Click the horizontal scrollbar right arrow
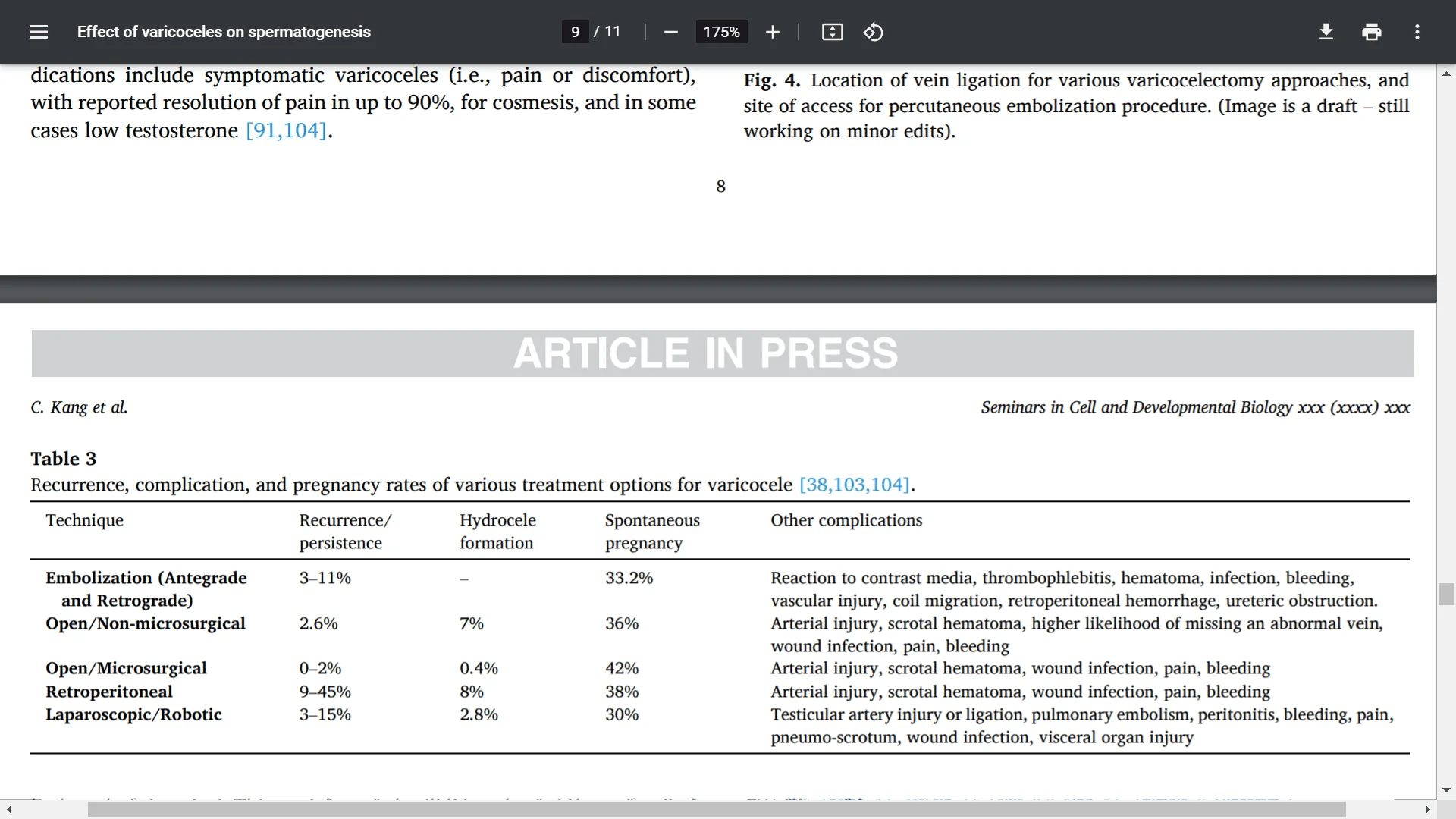Screen dimensions: 1456x819 (1428, 810)
